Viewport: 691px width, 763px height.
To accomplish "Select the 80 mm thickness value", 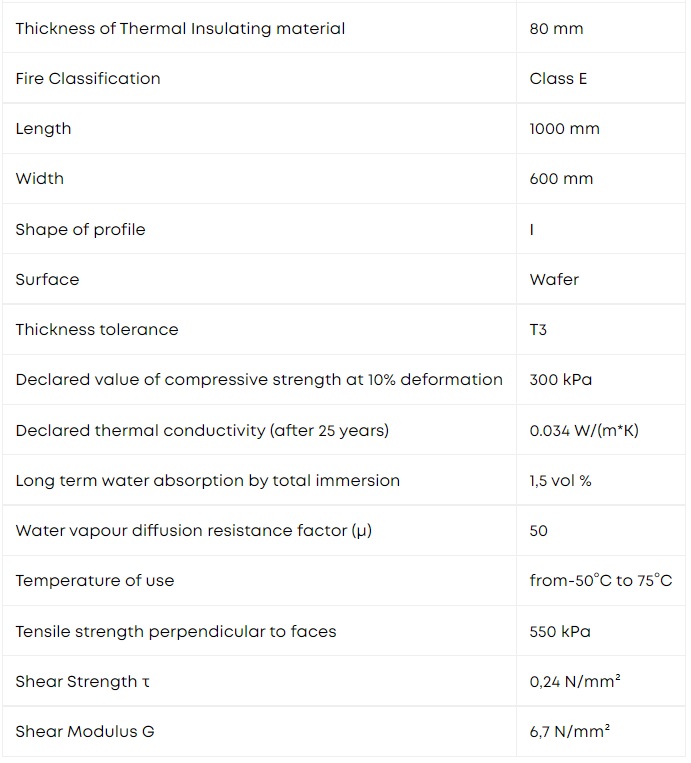I will [556, 29].
